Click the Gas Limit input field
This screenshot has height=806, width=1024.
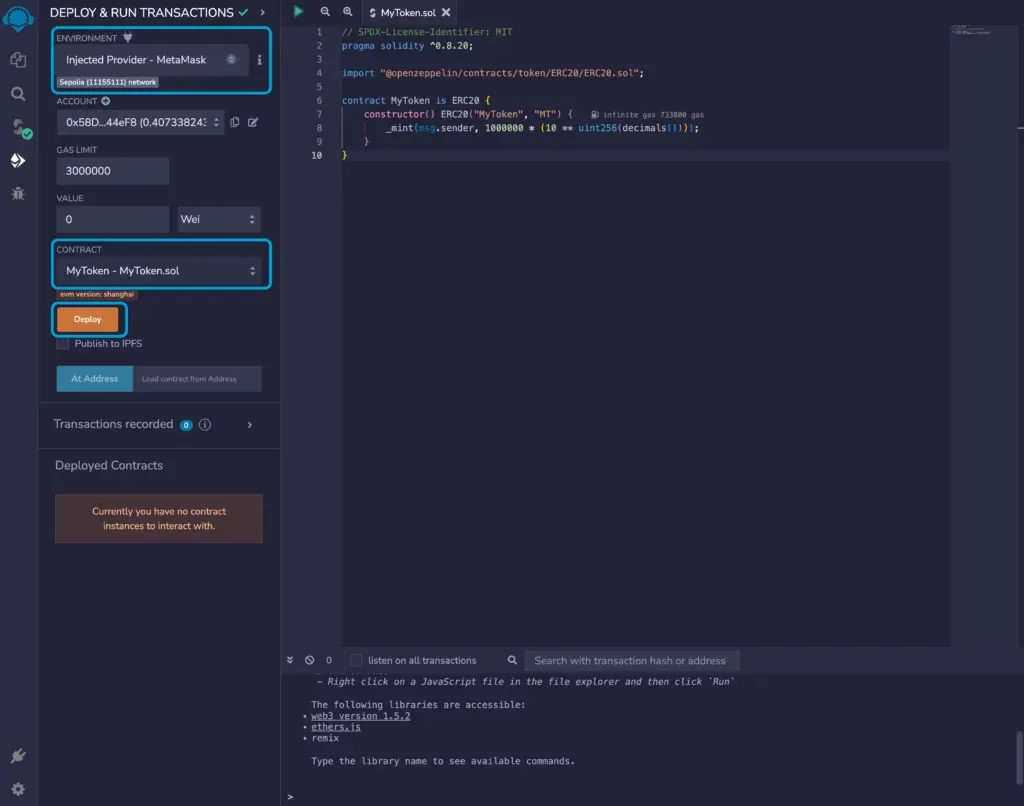click(x=112, y=171)
